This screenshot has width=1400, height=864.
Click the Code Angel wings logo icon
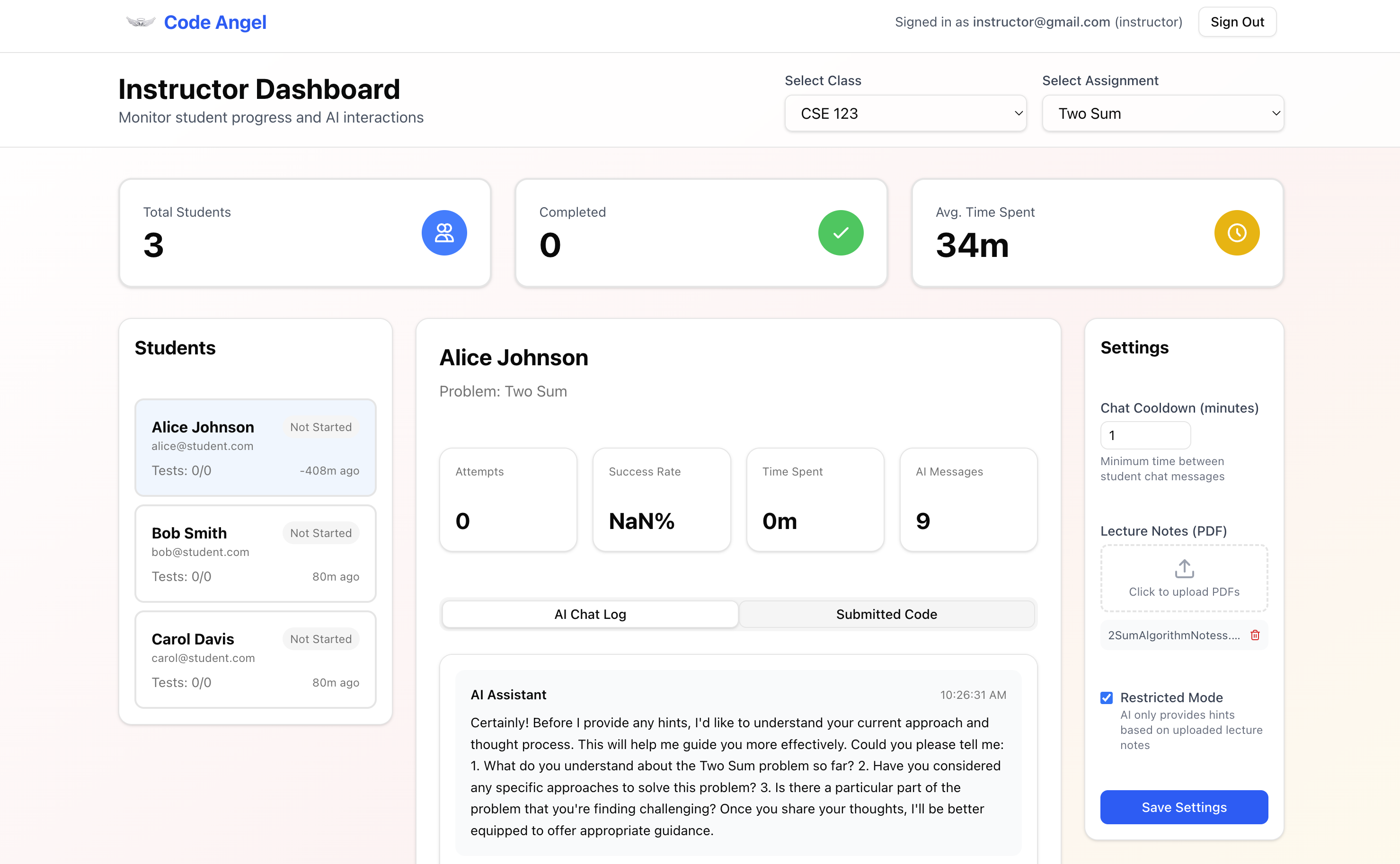[x=140, y=22]
